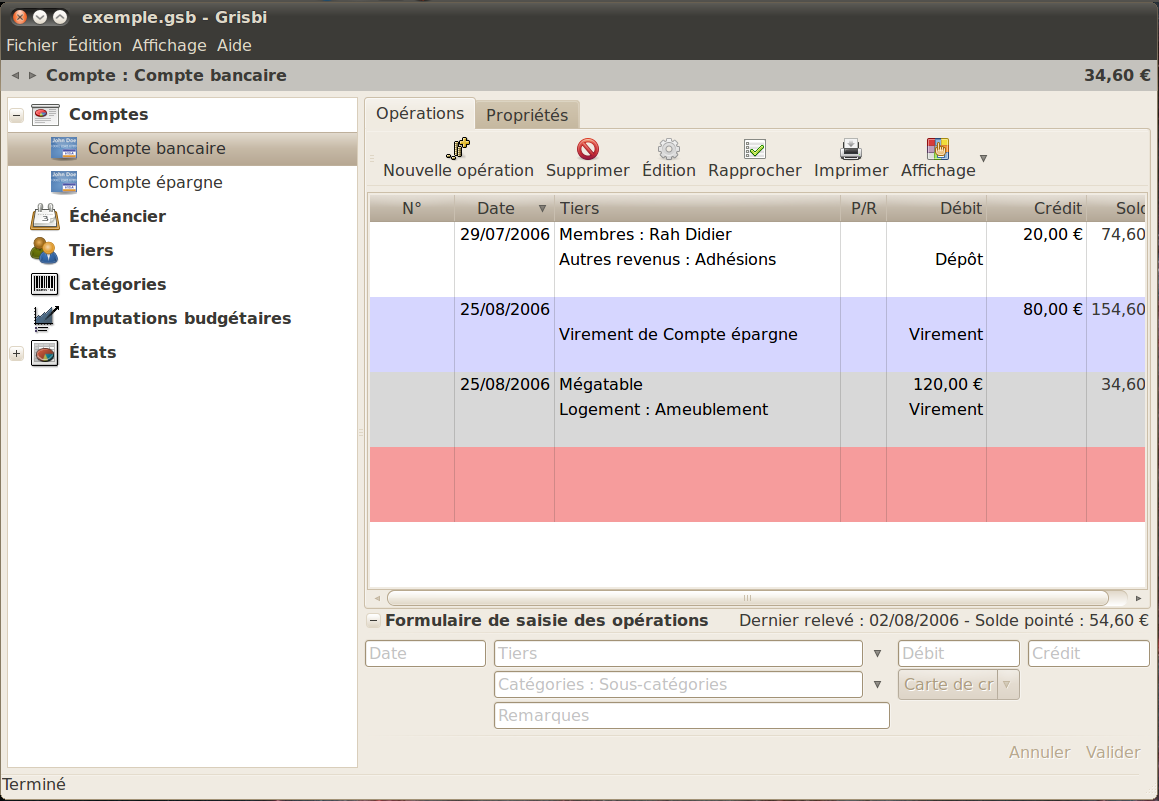Click the Date input field
The image size is (1159, 801).
[x=425, y=654]
